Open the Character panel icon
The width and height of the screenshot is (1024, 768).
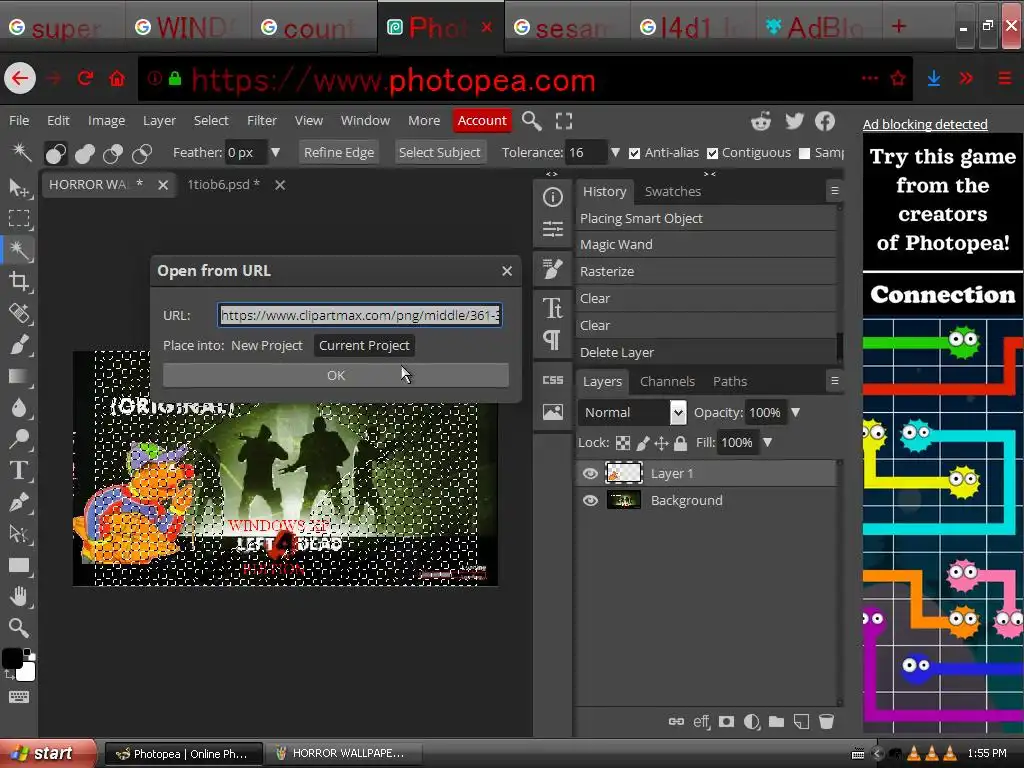point(552,308)
